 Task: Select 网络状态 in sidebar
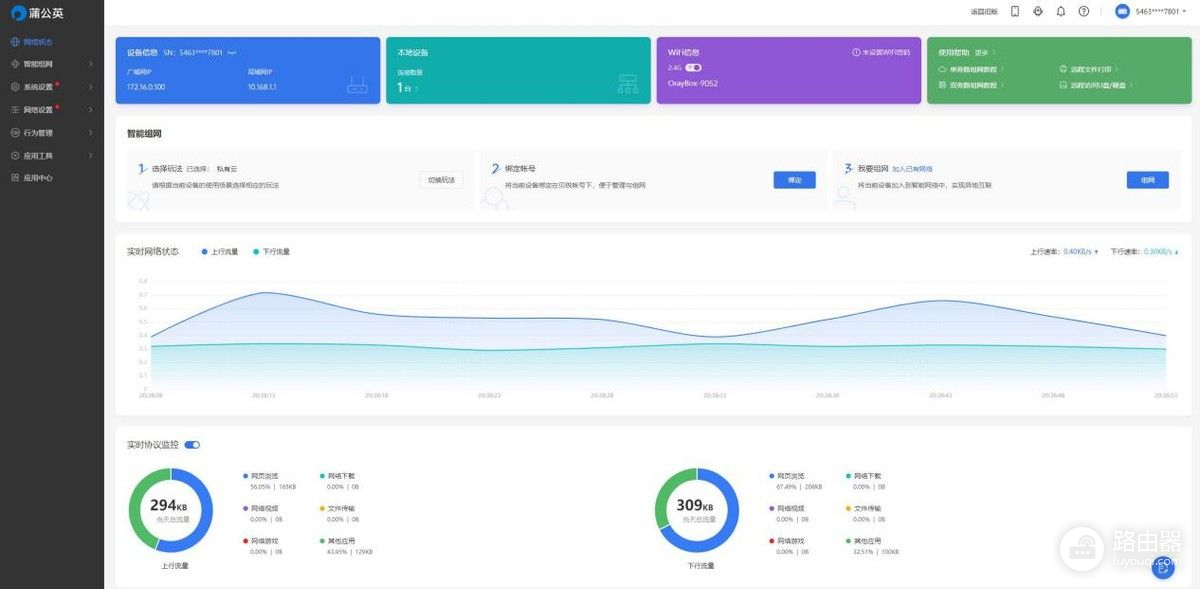(38, 42)
